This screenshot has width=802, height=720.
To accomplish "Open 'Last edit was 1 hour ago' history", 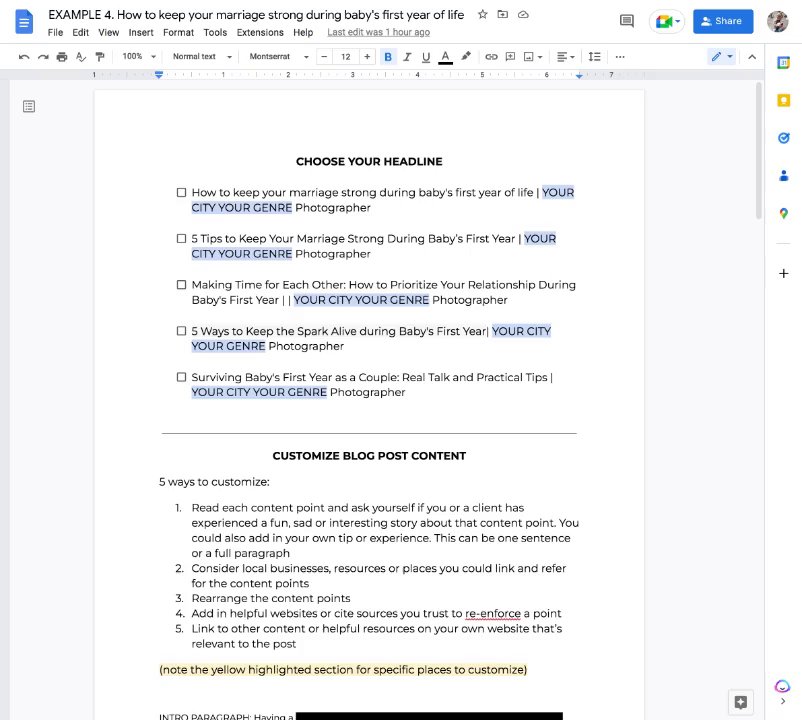I will pyautogui.click(x=378, y=33).
